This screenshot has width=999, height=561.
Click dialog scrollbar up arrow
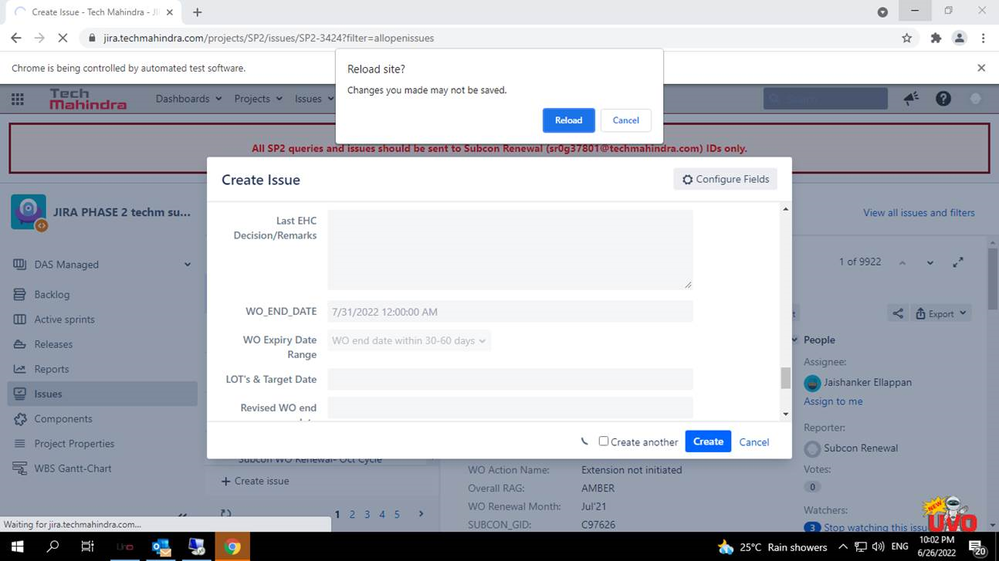786,209
